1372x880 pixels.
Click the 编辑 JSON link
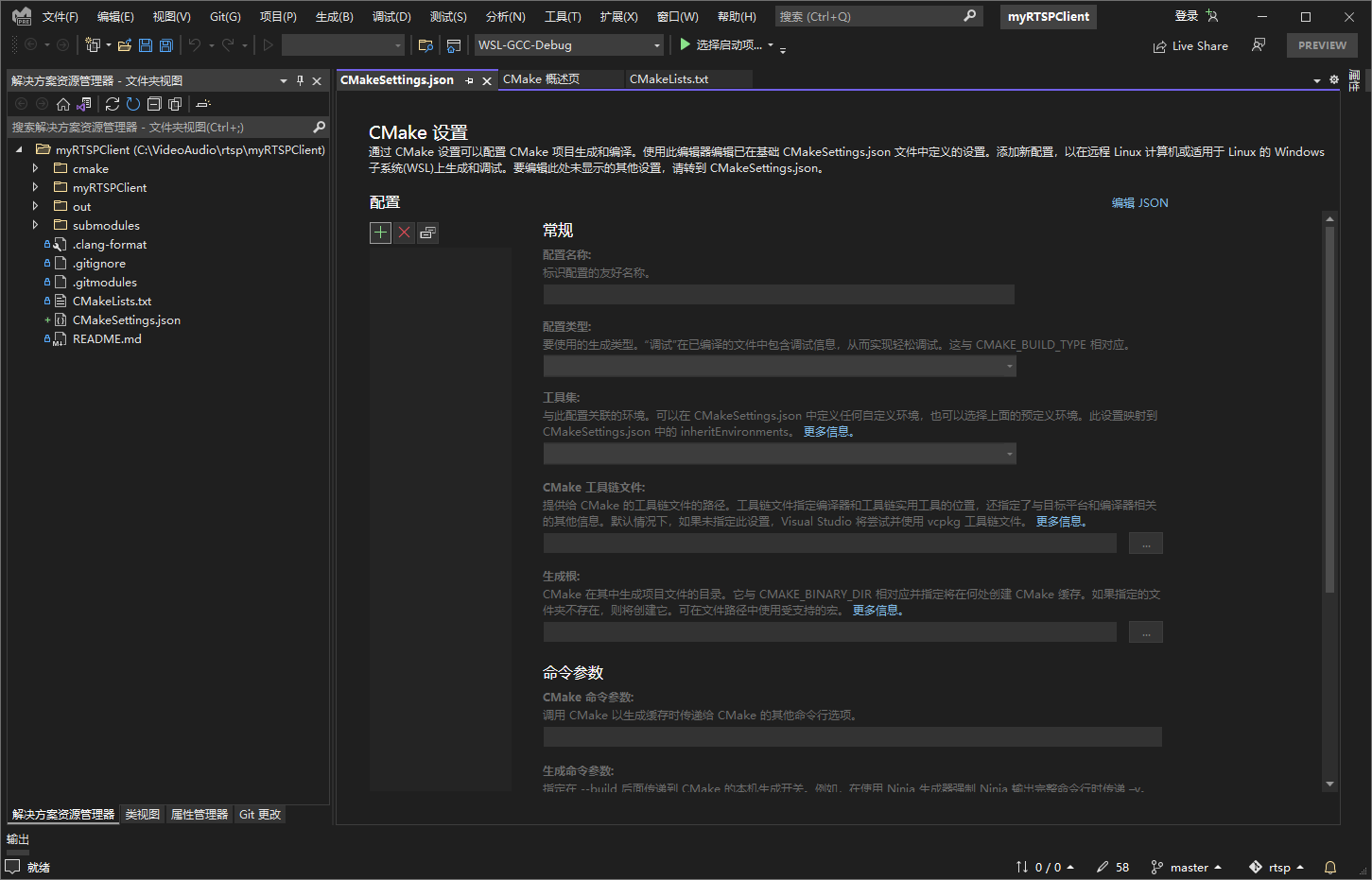point(1139,202)
